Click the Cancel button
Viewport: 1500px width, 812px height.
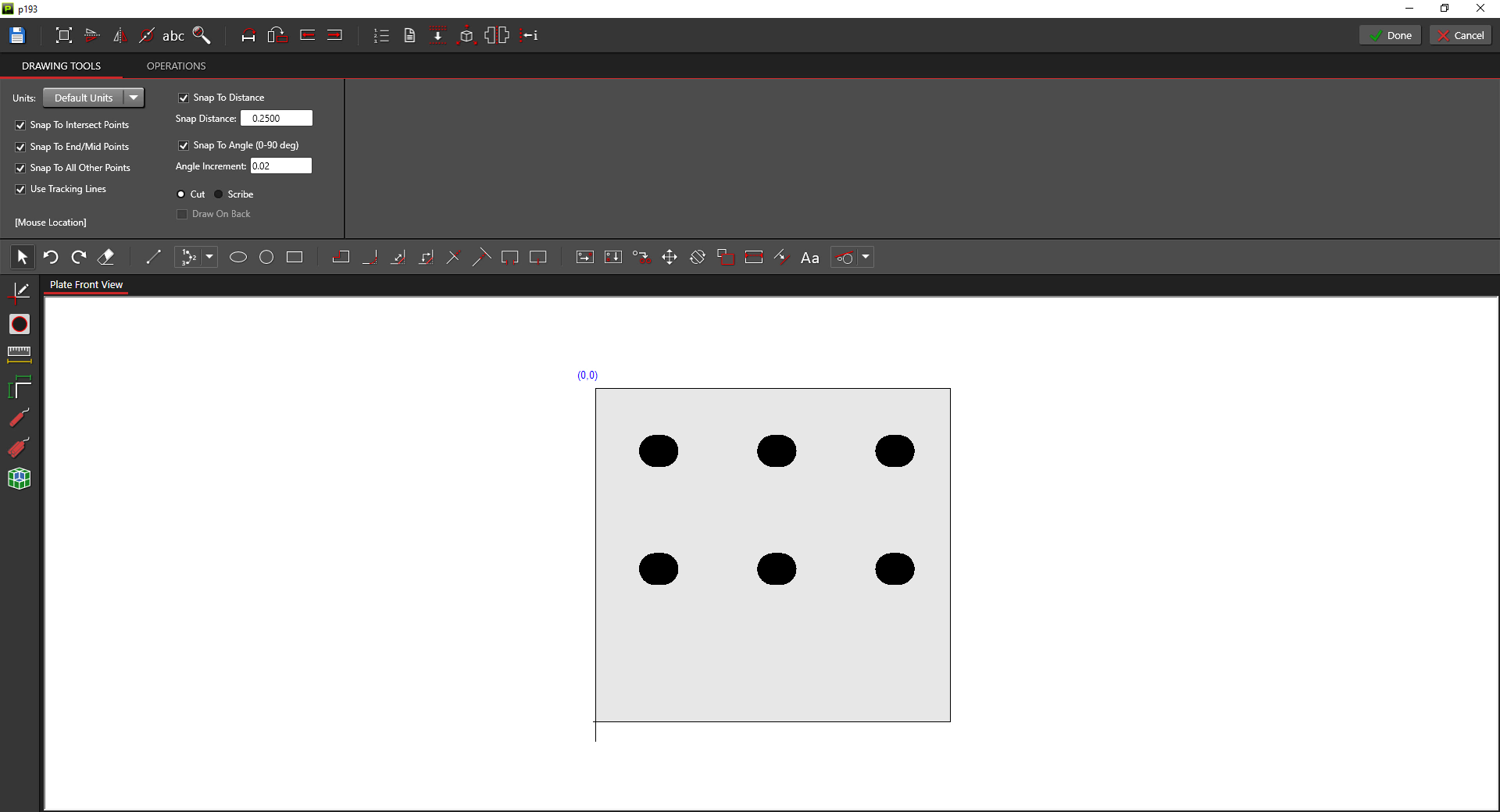click(1461, 35)
